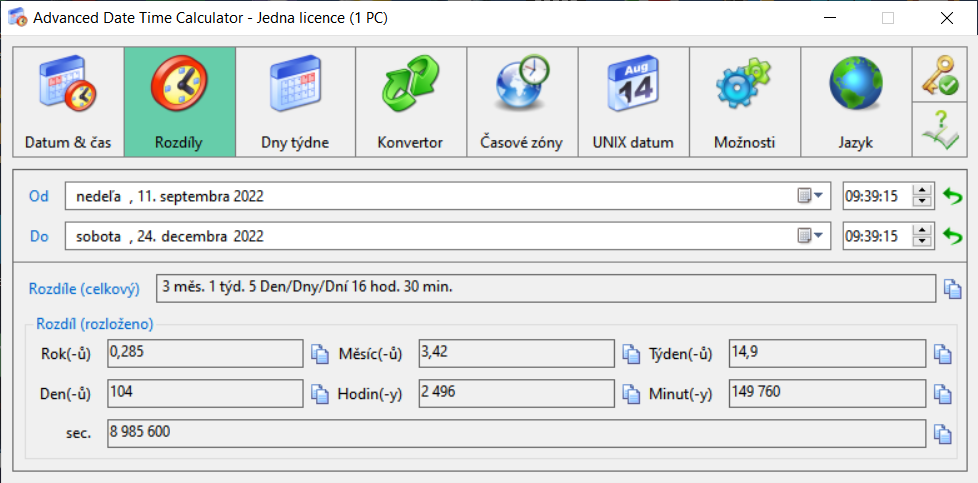Reset Od date with green arrow

point(953,196)
